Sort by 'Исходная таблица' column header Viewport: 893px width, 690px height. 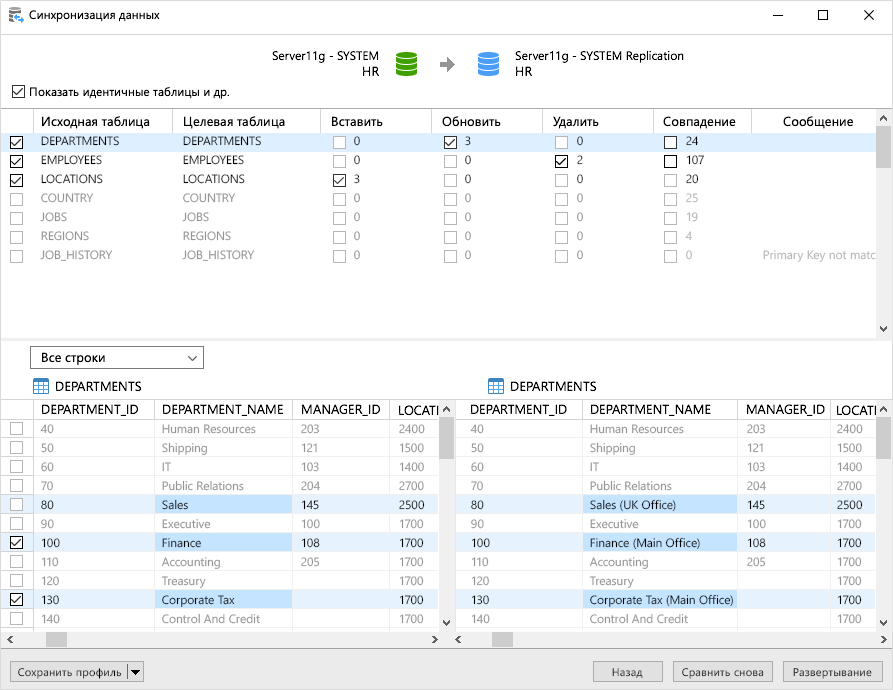pos(95,122)
